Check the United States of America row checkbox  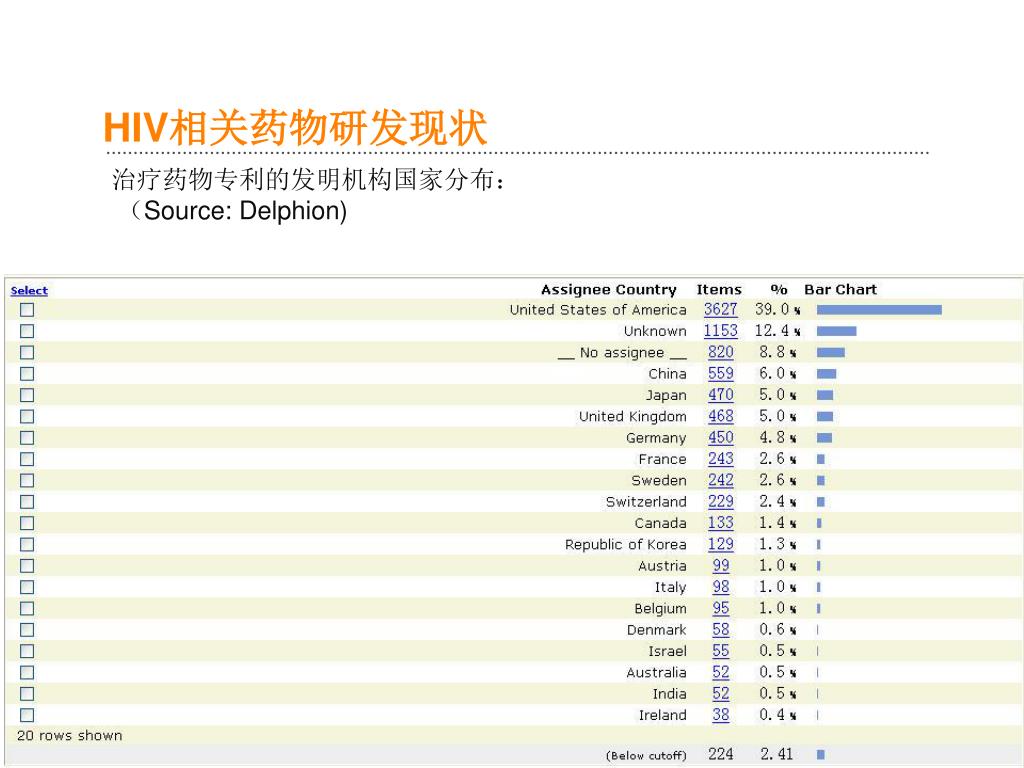tap(27, 310)
